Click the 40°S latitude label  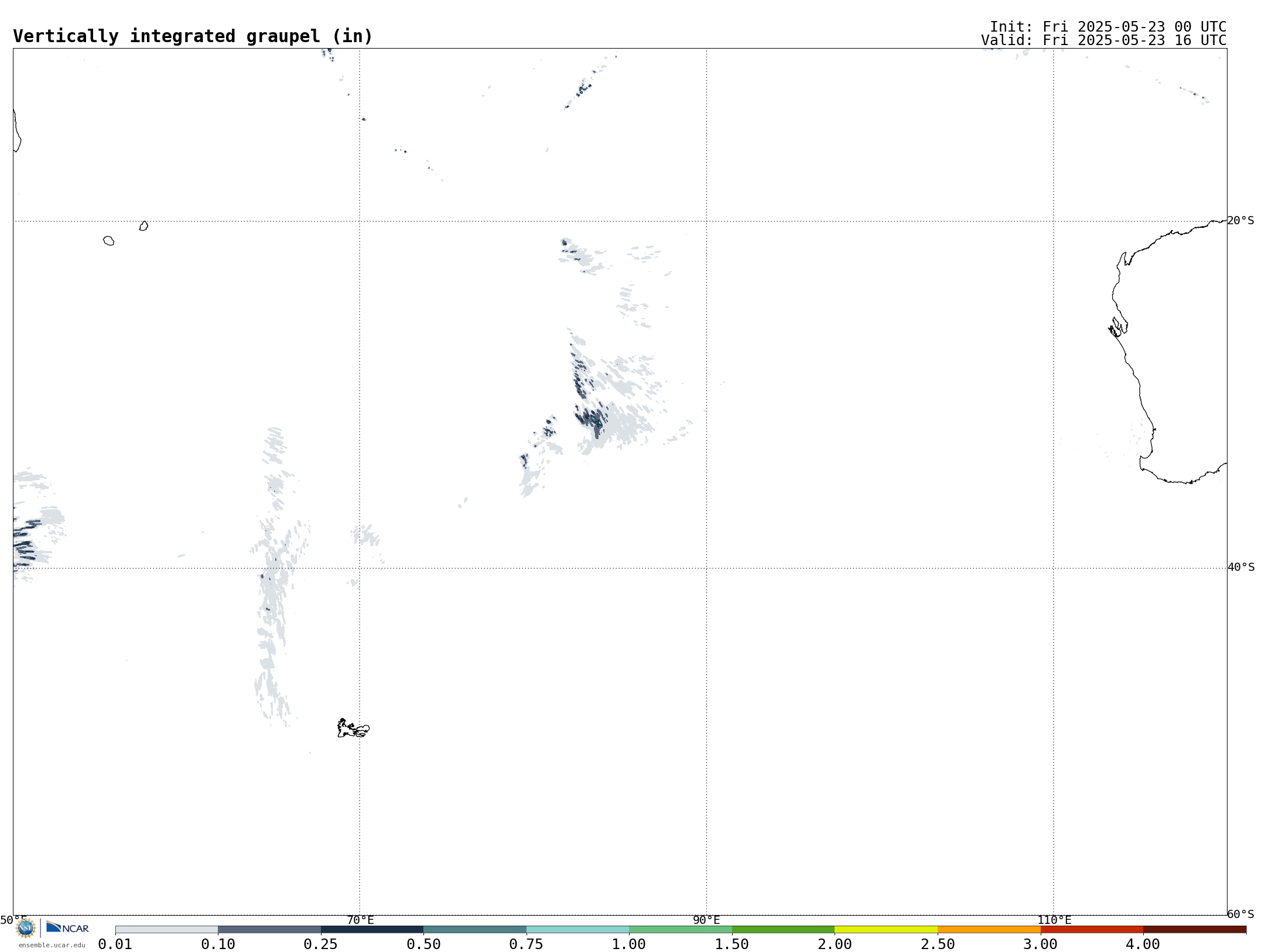pyautogui.click(x=1241, y=567)
